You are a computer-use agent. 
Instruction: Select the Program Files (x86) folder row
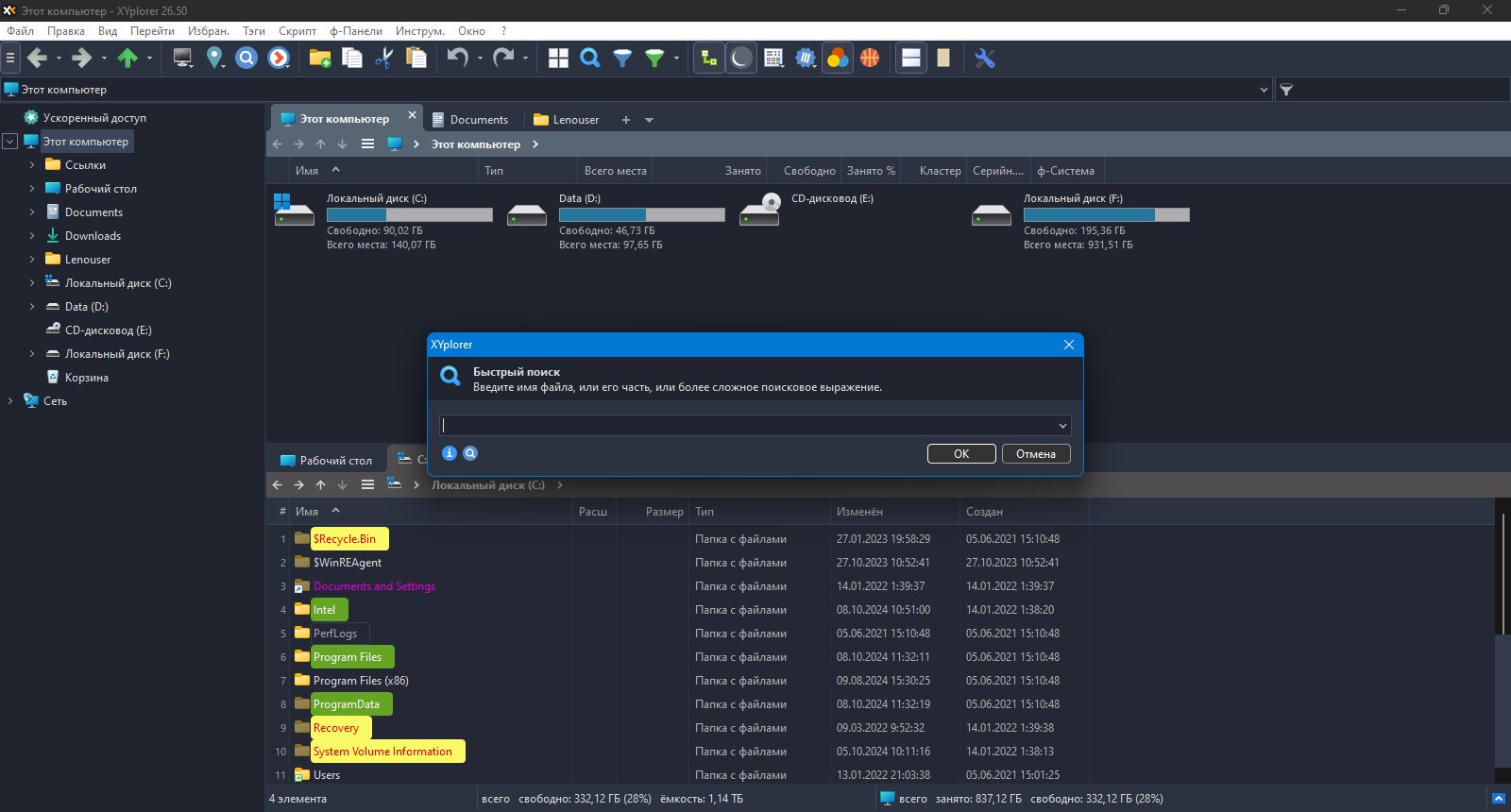click(x=361, y=681)
